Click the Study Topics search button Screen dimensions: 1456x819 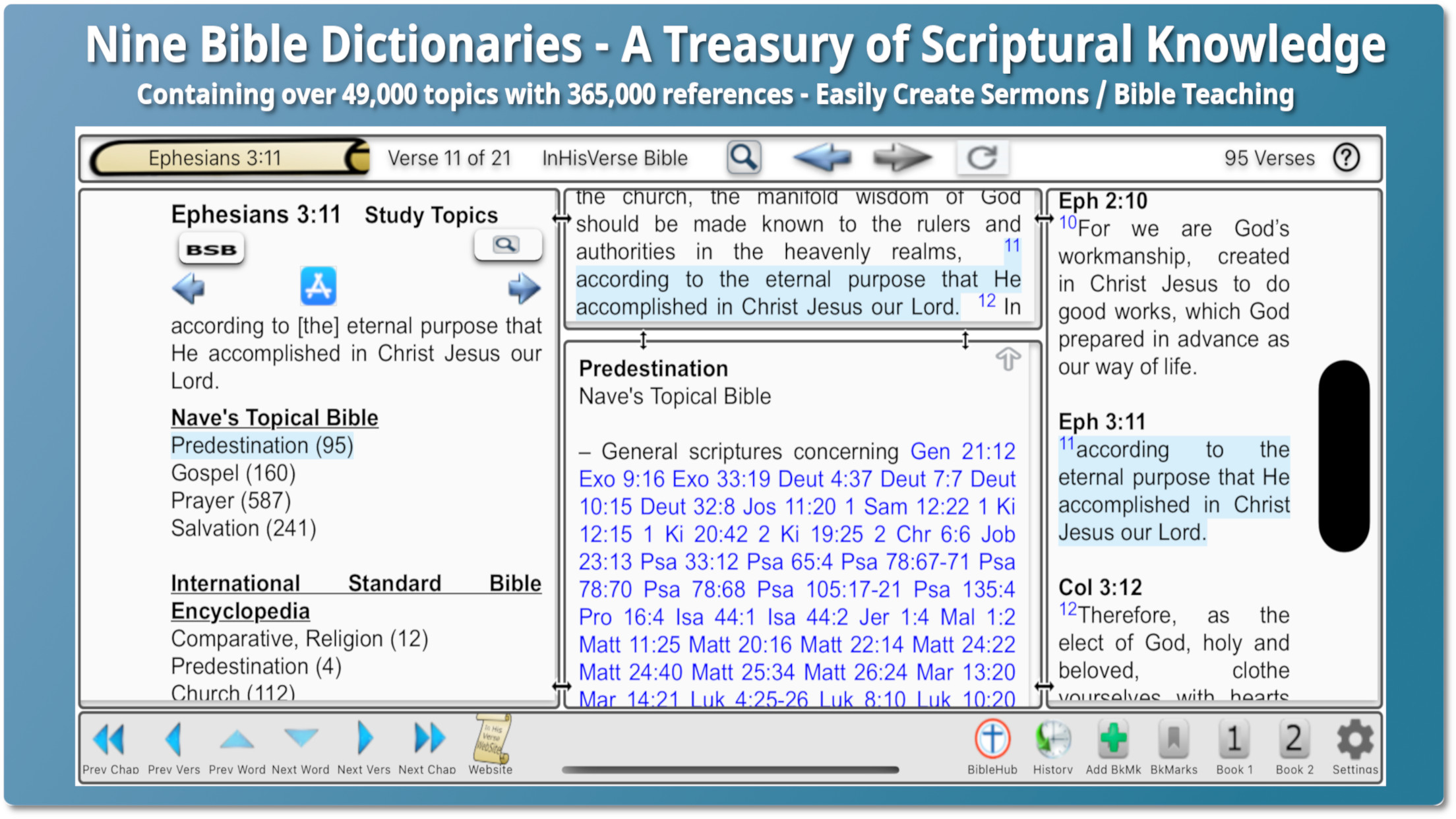pyautogui.click(x=508, y=245)
